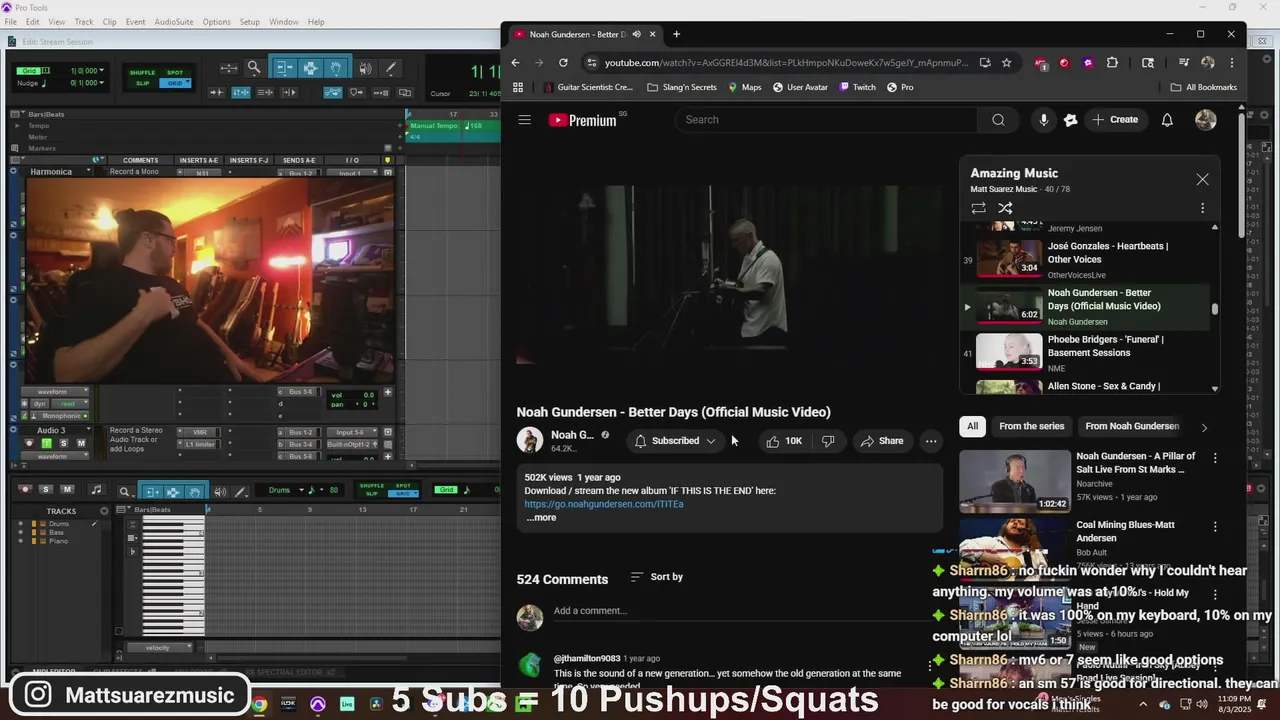Click the YouTube search magnifier button
The height and width of the screenshot is (720, 1280).
[998, 120]
